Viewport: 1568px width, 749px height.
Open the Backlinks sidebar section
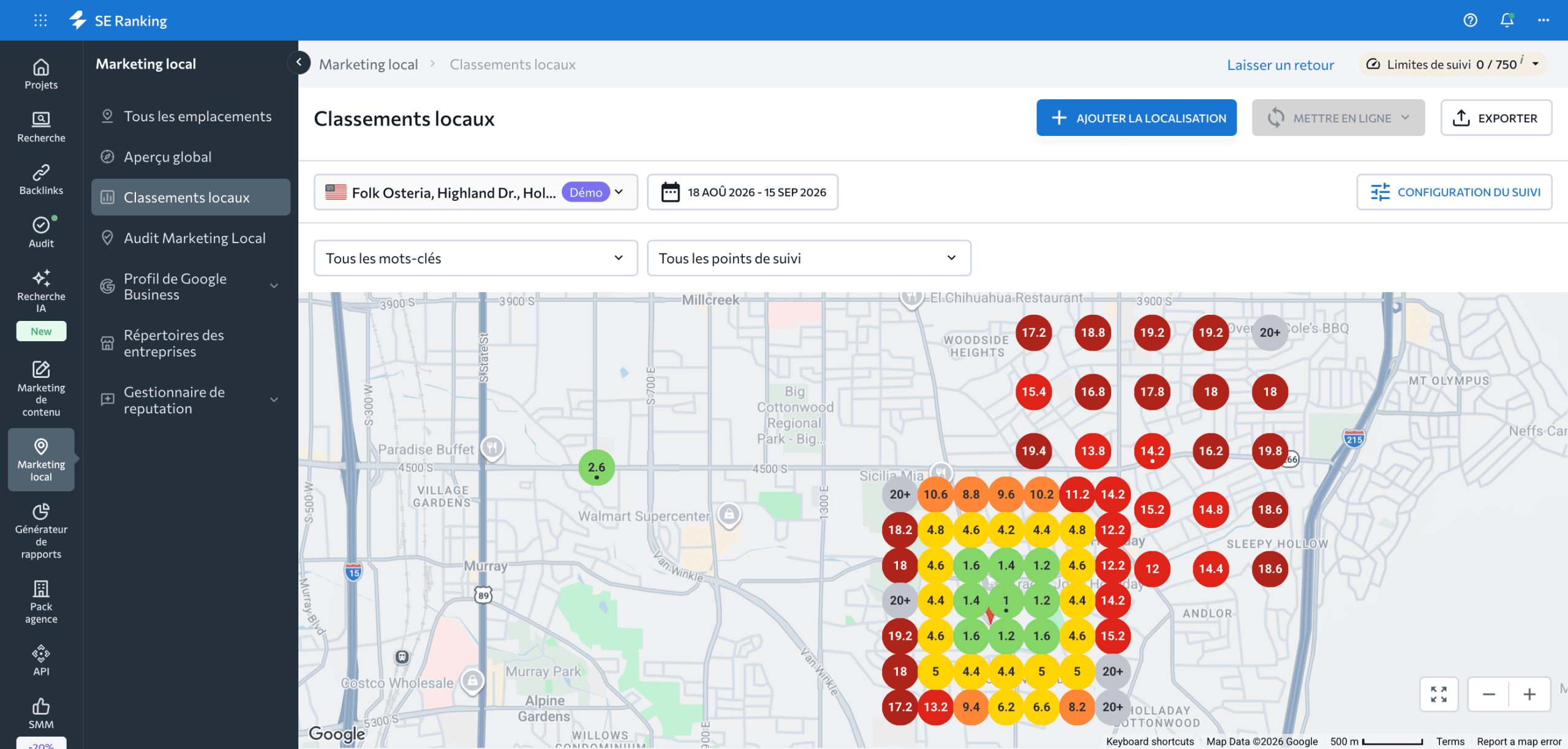[41, 180]
